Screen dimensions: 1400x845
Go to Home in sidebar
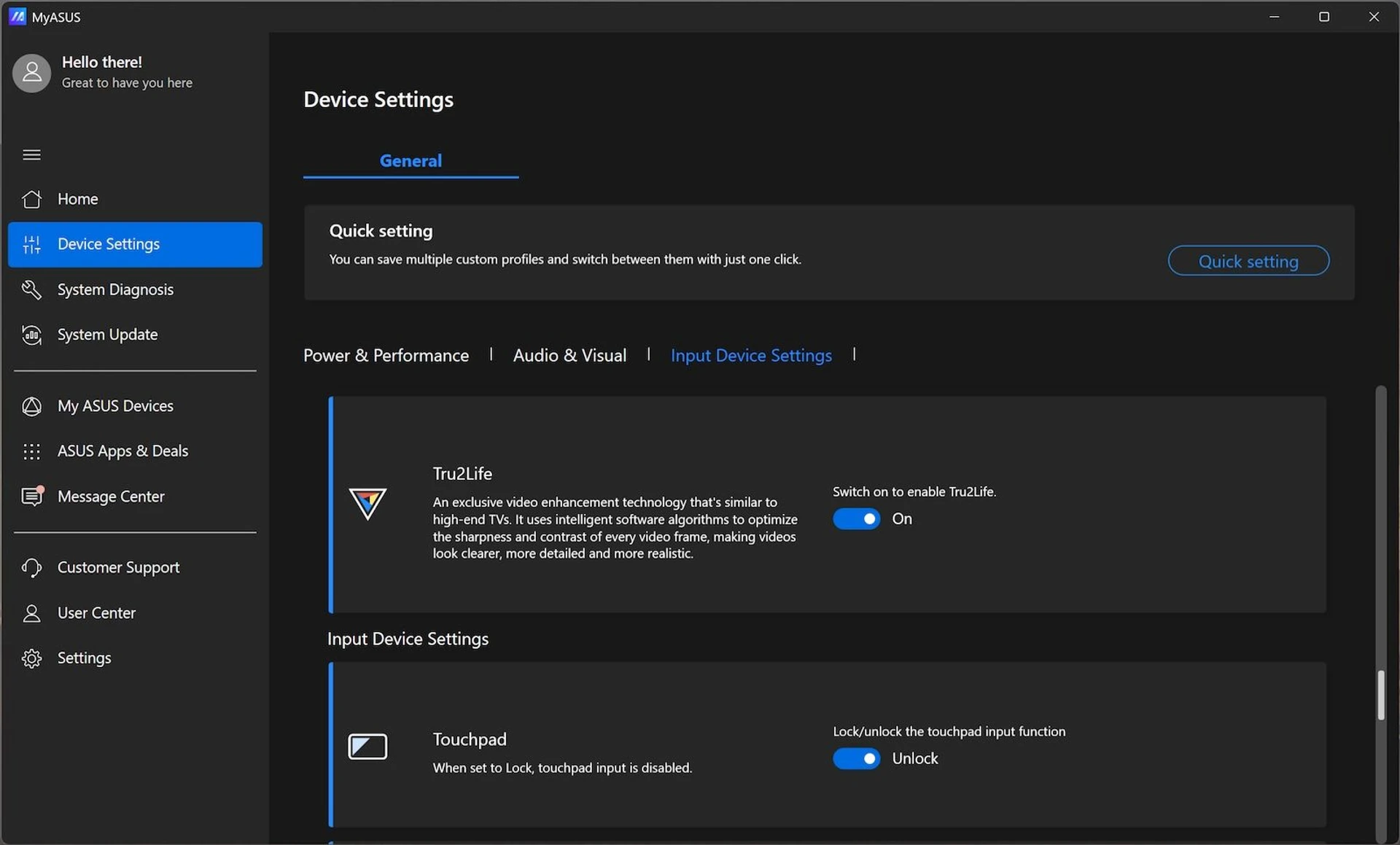tap(135, 199)
